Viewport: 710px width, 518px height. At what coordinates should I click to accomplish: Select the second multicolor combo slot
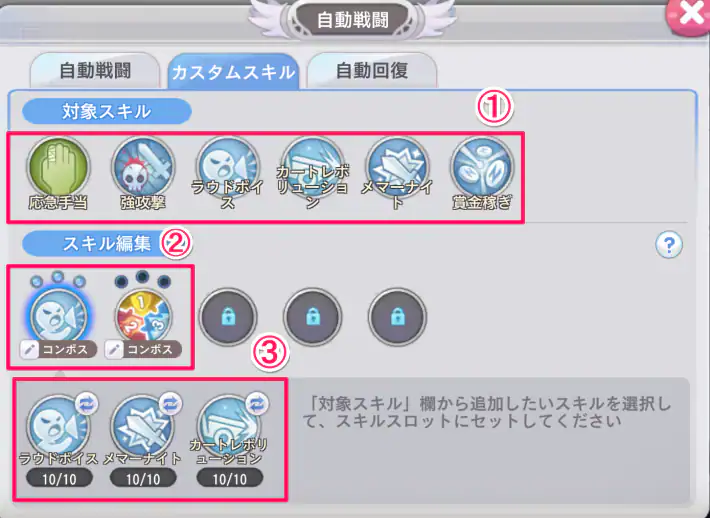tap(143, 315)
